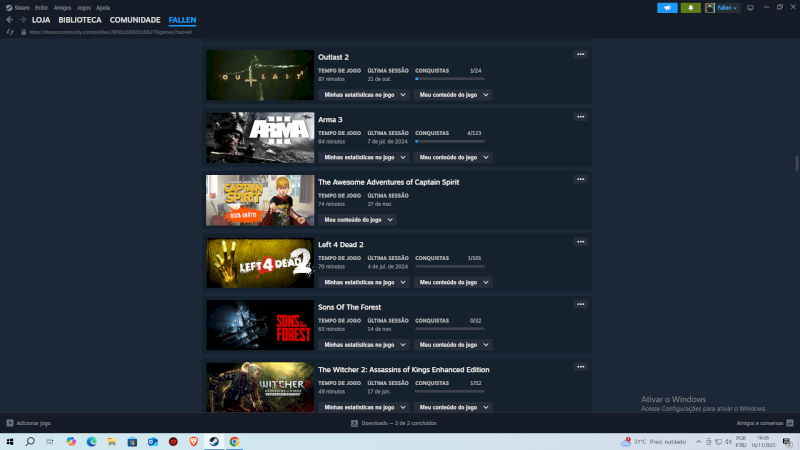
Task: Click the Steam icon on the taskbar
Action: click(x=214, y=442)
